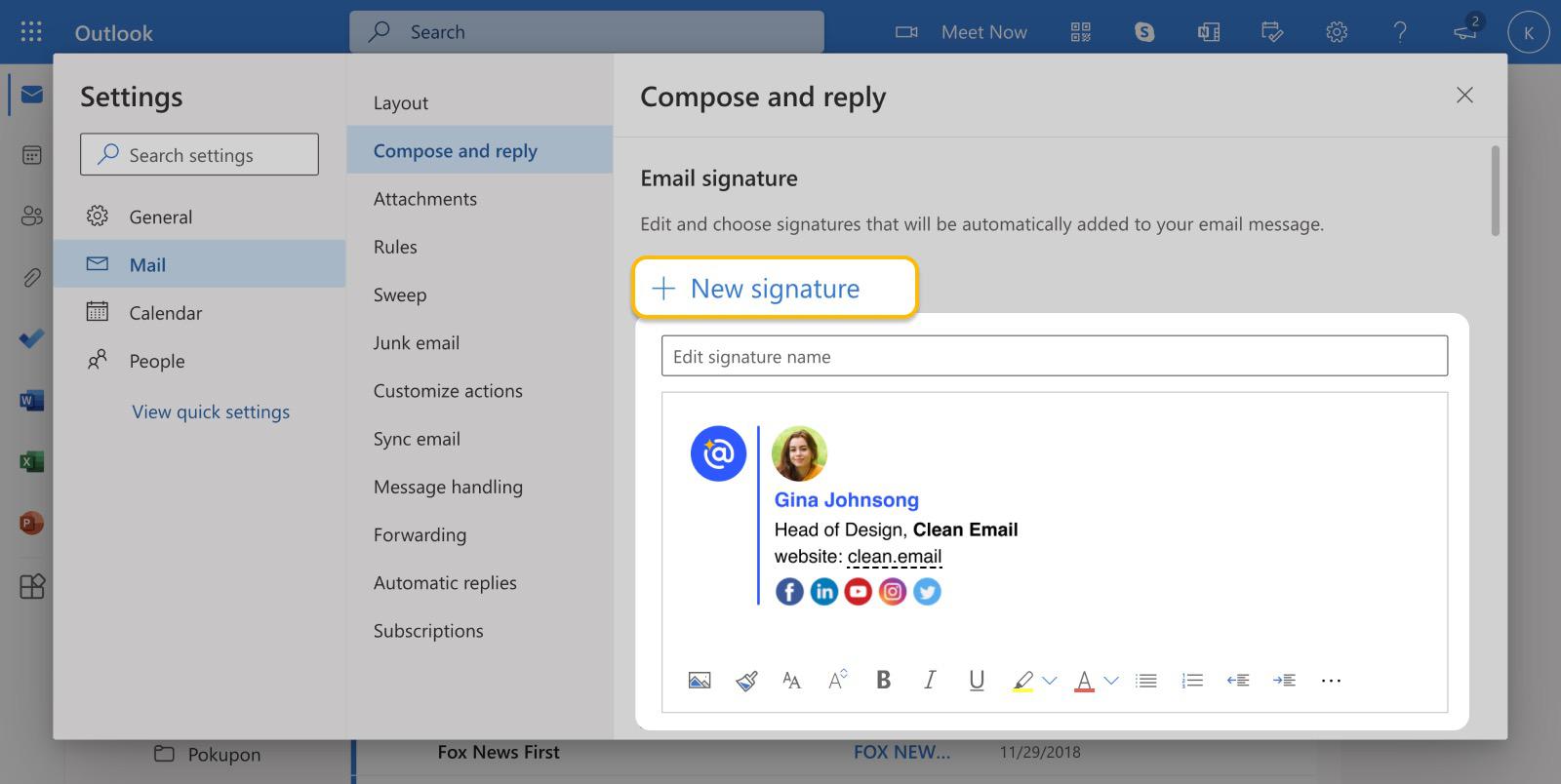The width and height of the screenshot is (1561, 784).
Task: Click the insert picture icon in signature toolbar
Action: point(700,681)
